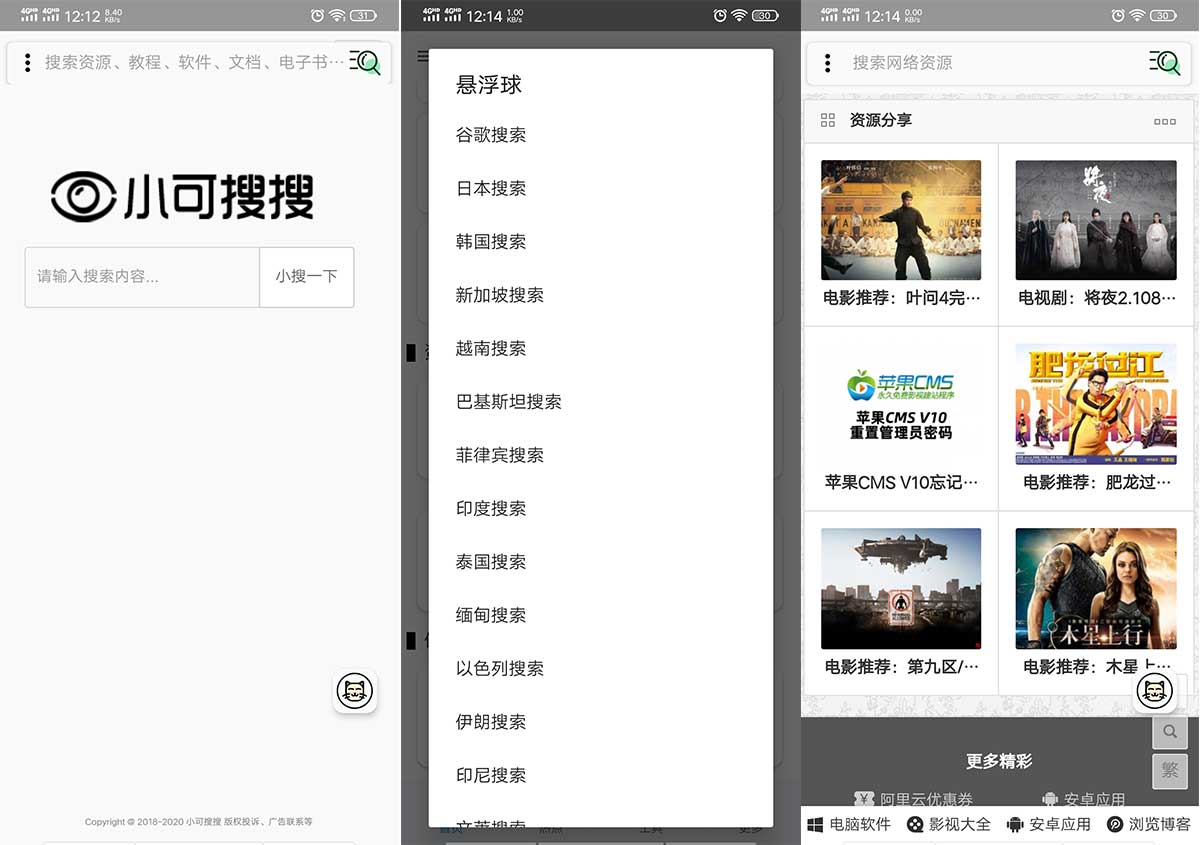Click title 苹果CMS V10忘记
Viewport: 1200px width, 845px height.
(x=901, y=482)
